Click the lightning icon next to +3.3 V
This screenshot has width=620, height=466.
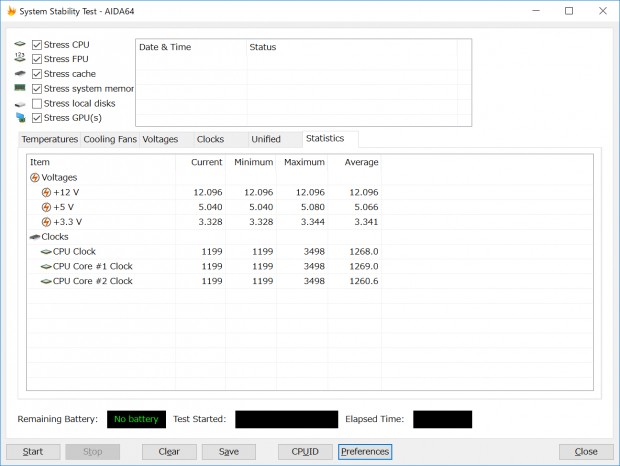tap(46, 222)
